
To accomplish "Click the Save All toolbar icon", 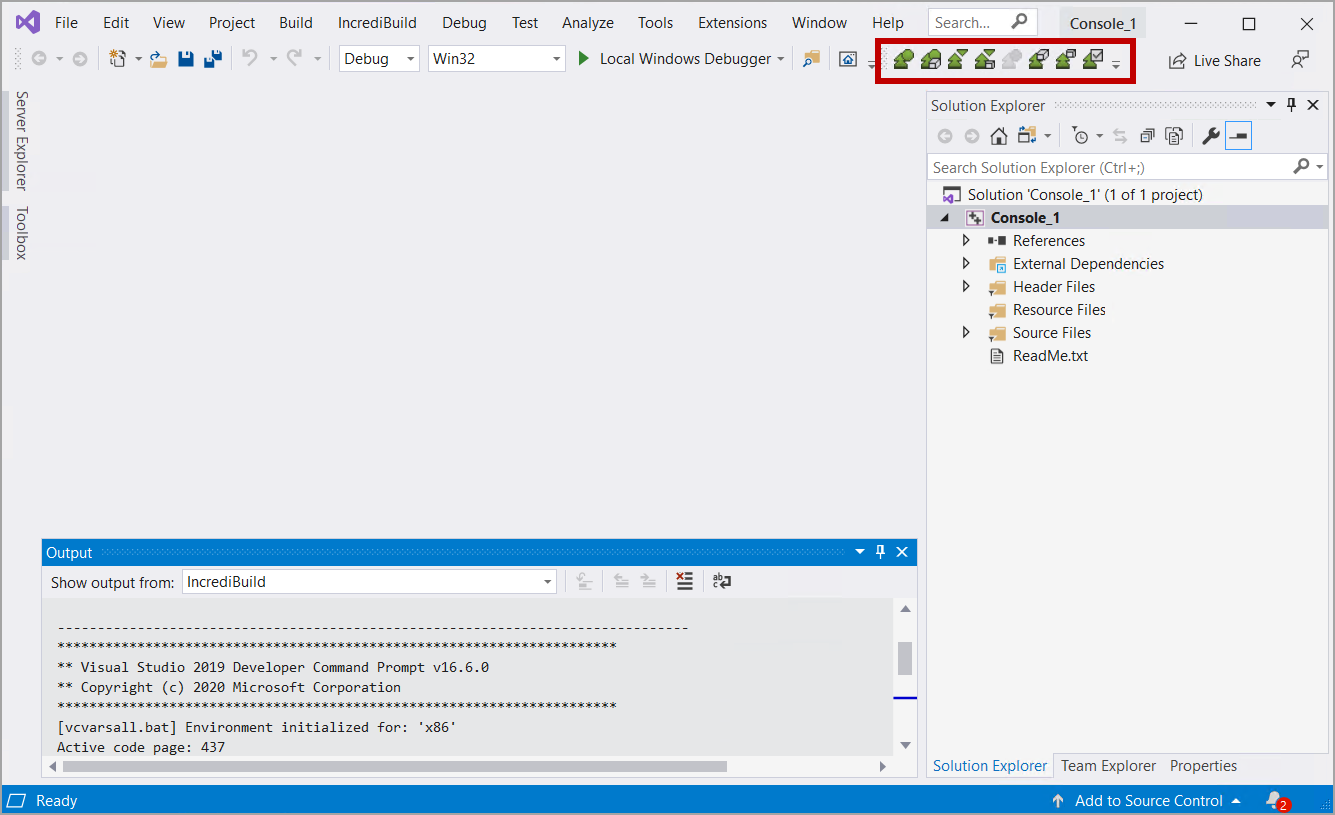I will [212, 59].
